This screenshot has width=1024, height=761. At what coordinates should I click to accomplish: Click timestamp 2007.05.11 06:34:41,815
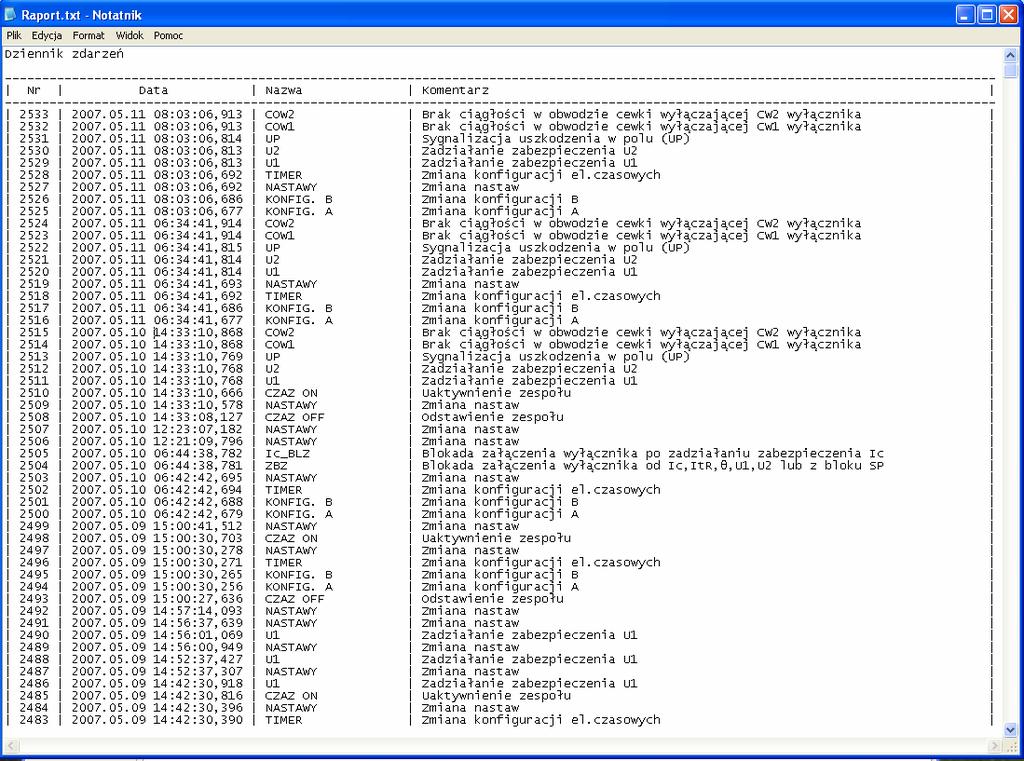coord(157,248)
